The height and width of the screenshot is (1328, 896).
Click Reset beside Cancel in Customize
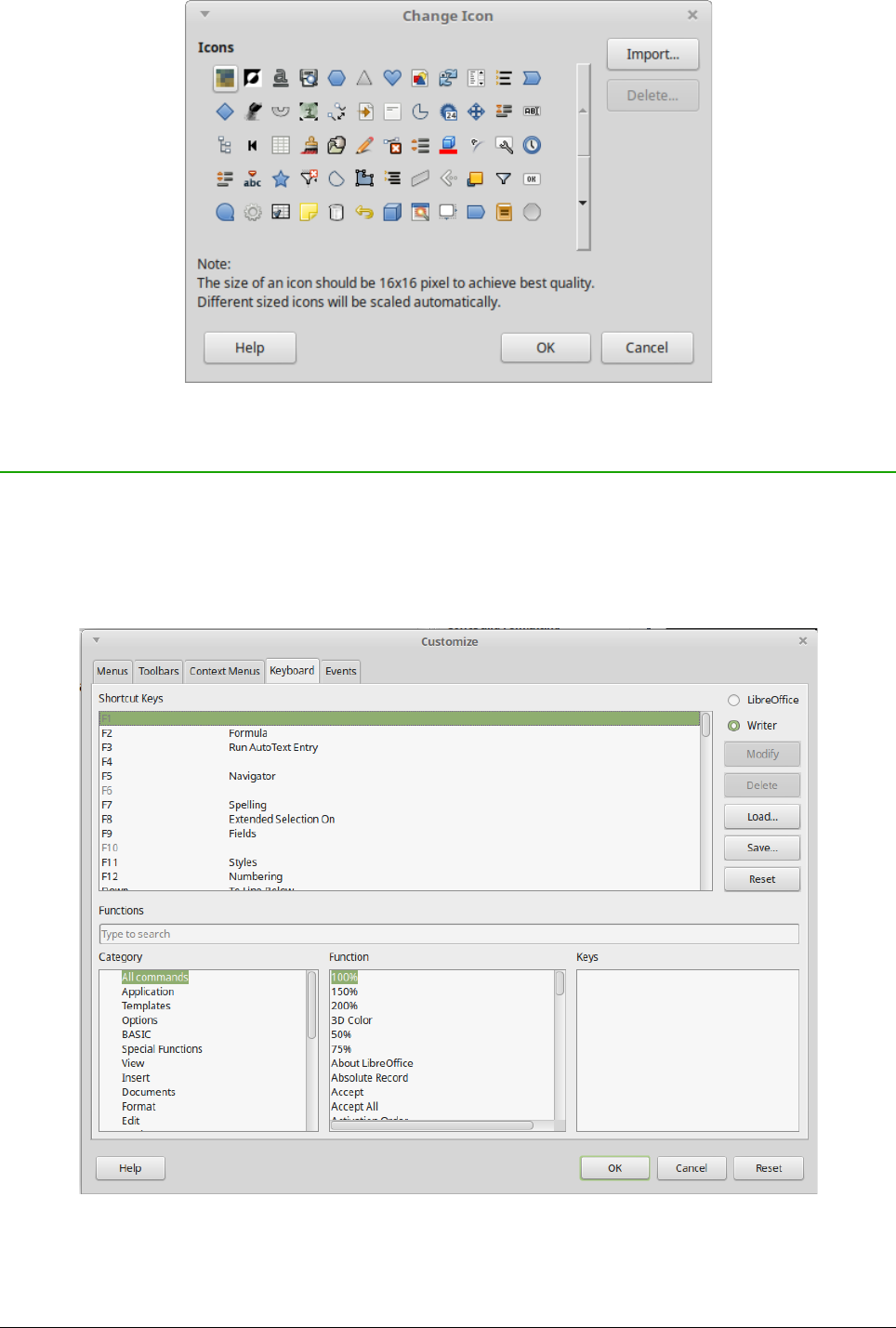769,1168
